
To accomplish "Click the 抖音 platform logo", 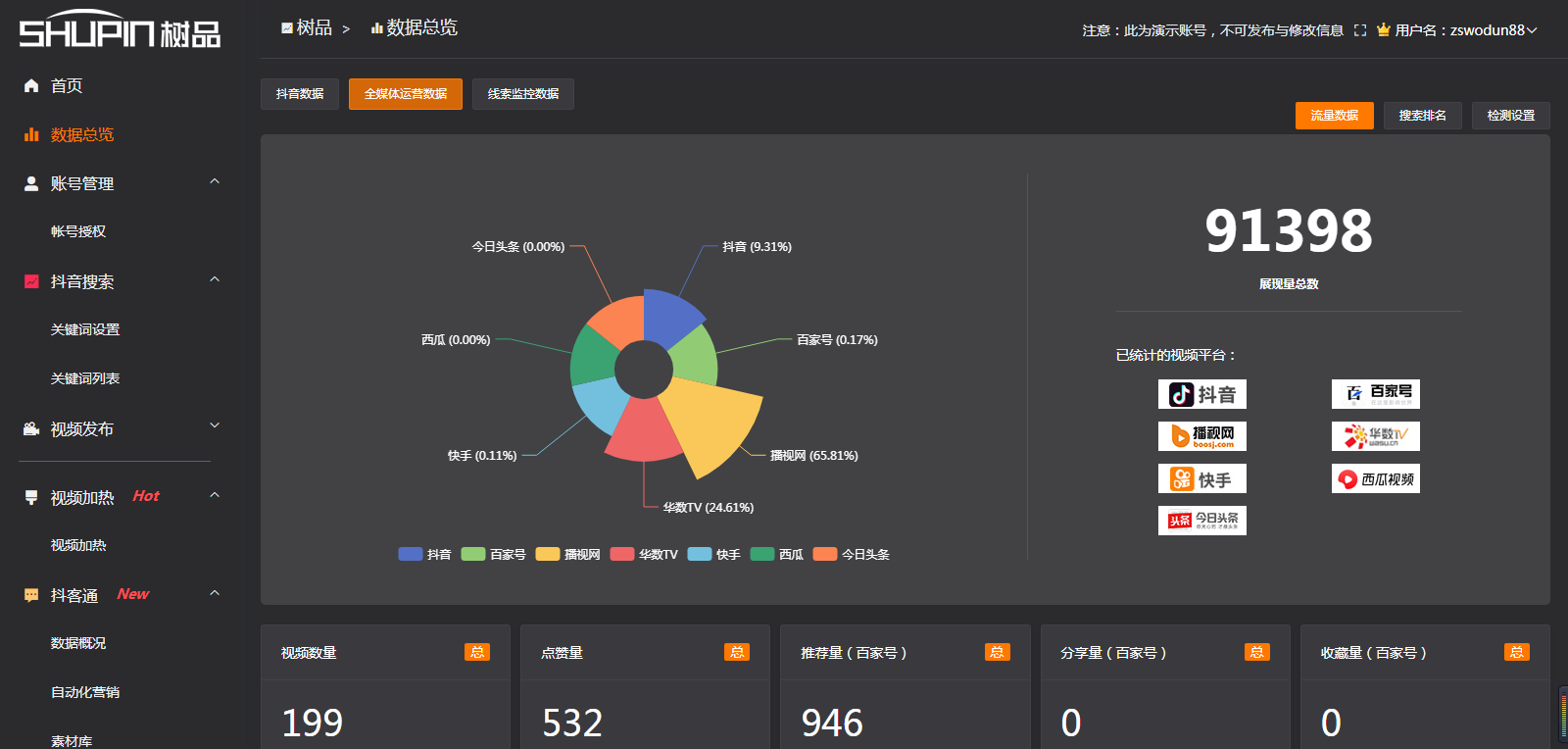I will (x=1202, y=394).
